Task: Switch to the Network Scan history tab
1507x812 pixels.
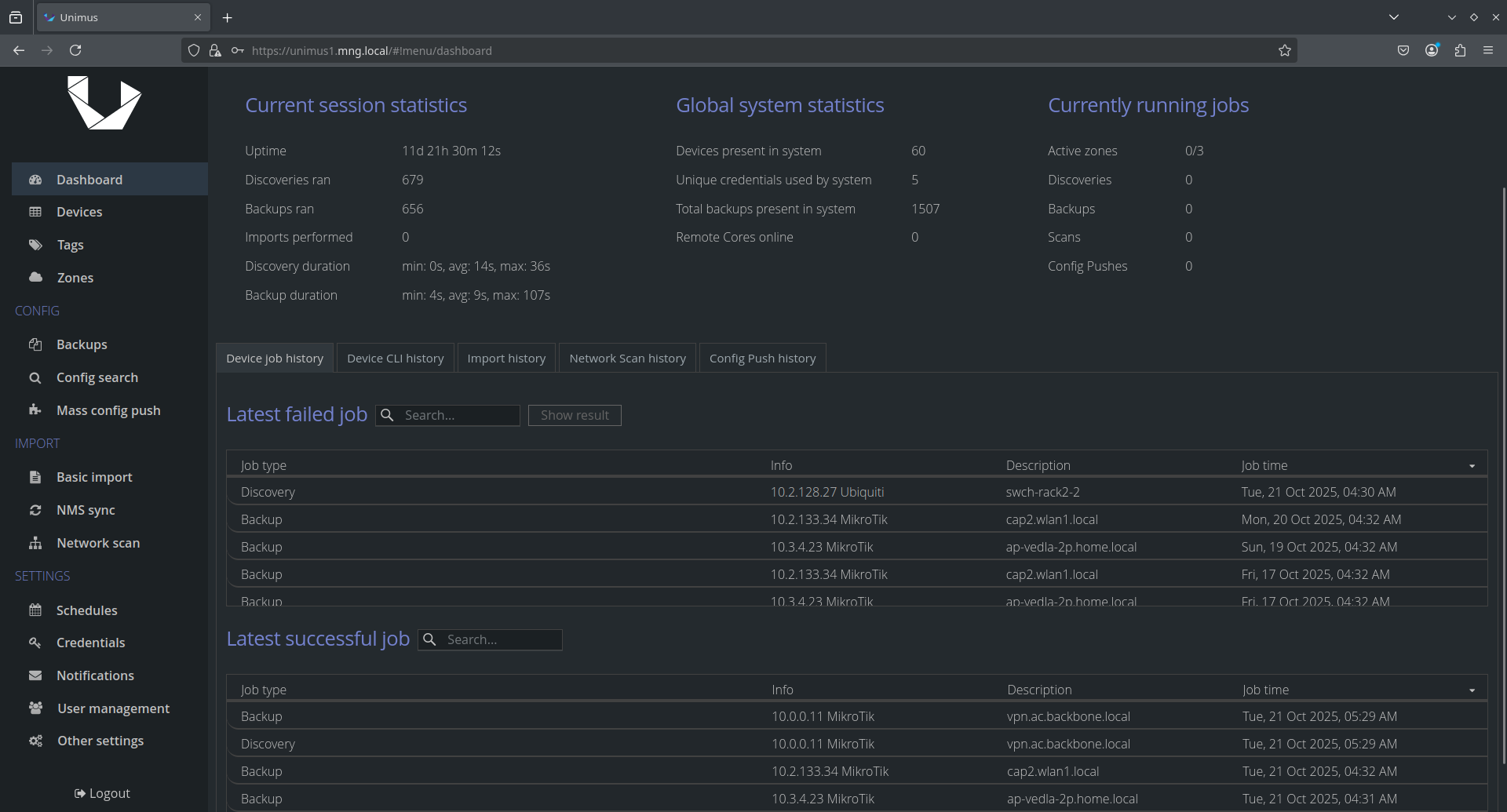Action: tap(627, 359)
